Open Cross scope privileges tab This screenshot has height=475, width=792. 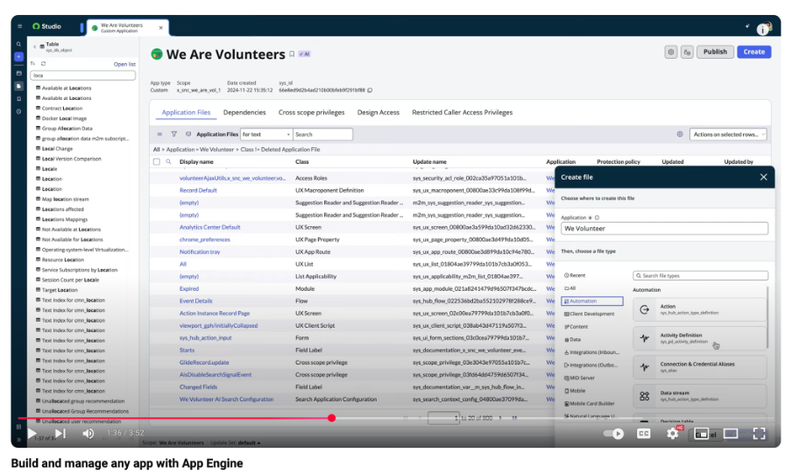pyautogui.click(x=311, y=112)
